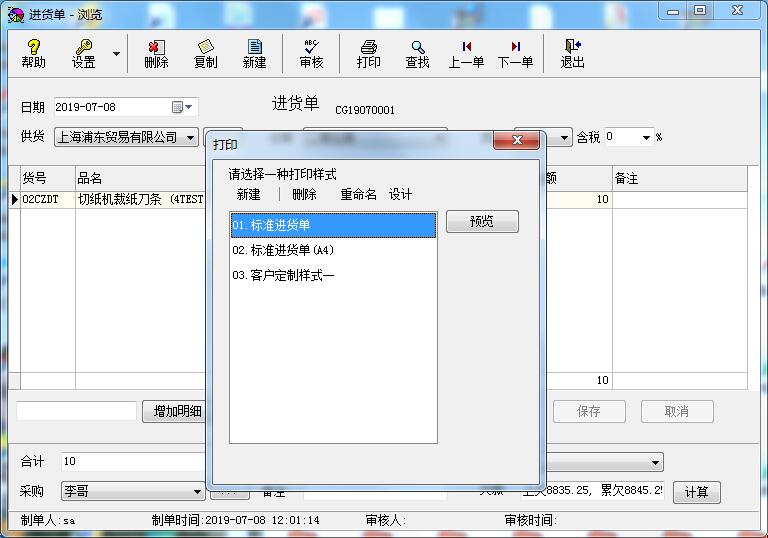The height and width of the screenshot is (538, 768).
Task: Select print style 03.客户定制样式一
Action: pos(283,275)
